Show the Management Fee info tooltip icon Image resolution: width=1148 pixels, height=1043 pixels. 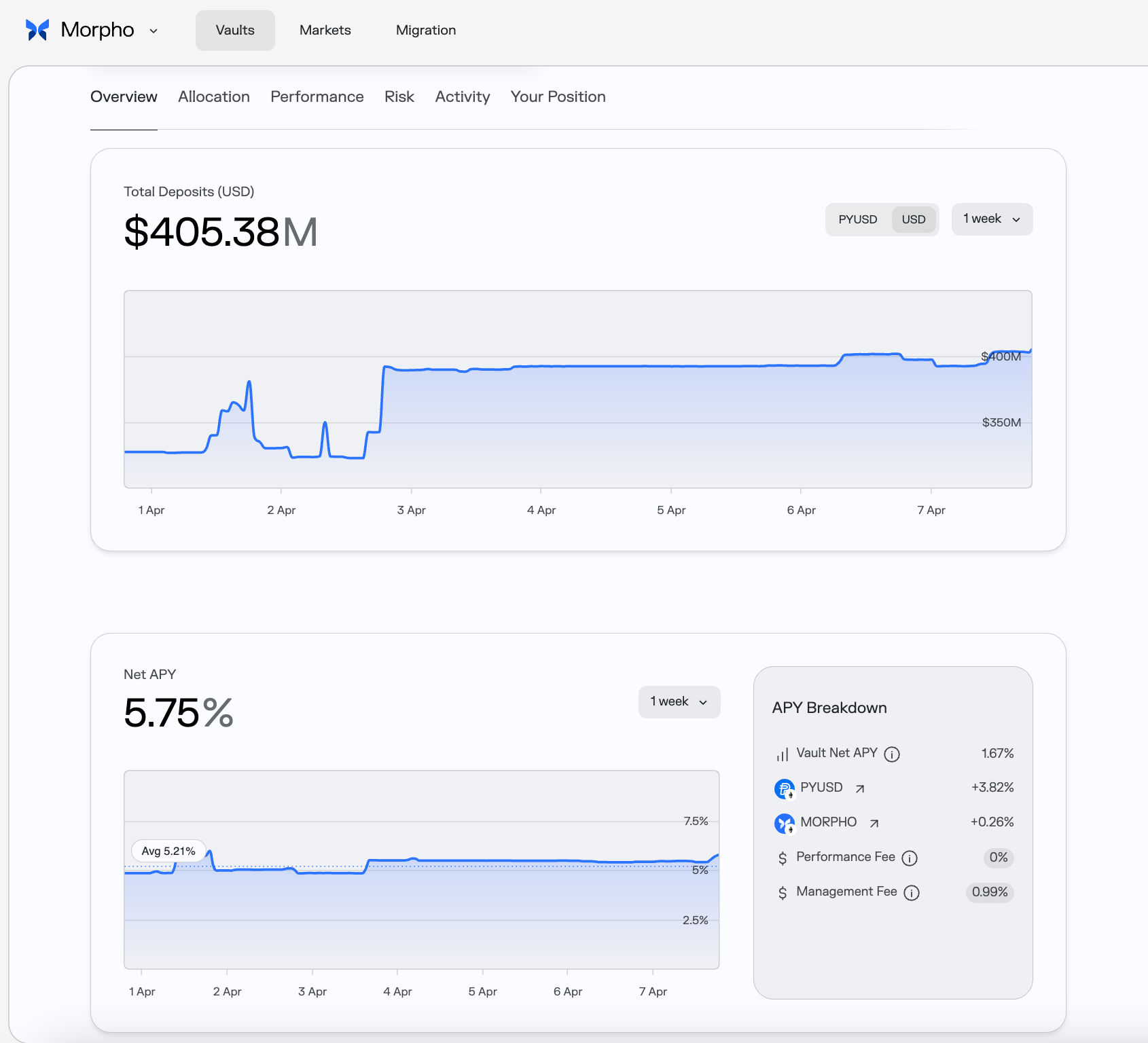pos(912,893)
